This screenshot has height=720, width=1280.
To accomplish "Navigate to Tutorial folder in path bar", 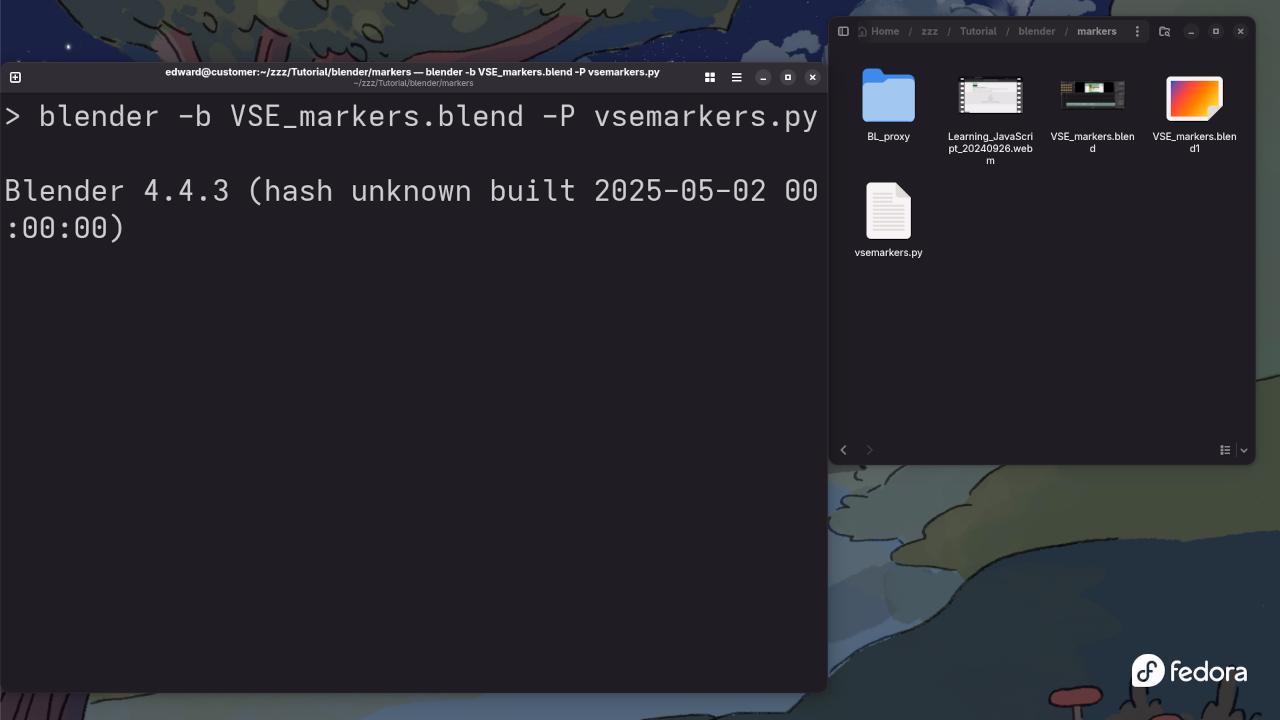I will (x=978, y=31).
